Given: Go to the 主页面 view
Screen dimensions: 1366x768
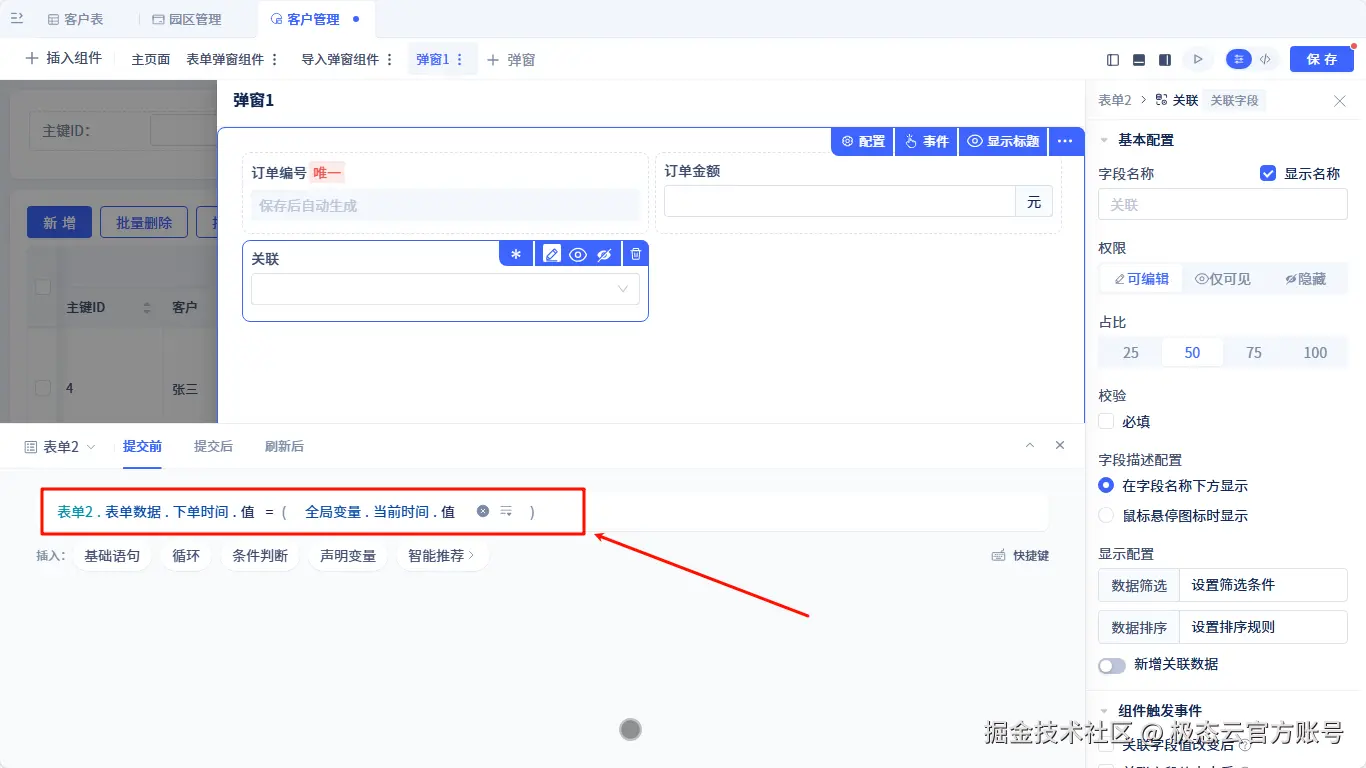Looking at the screenshot, I should [151, 60].
